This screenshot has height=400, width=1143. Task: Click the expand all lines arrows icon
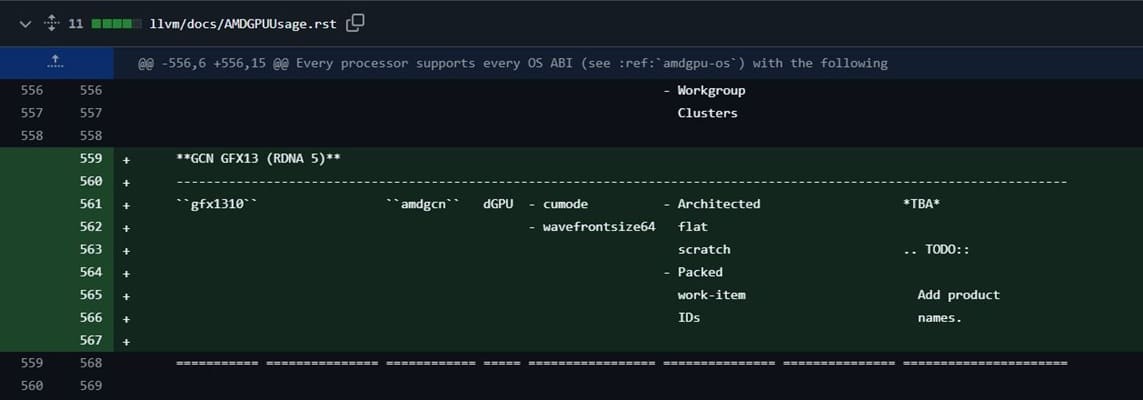(51, 23)
